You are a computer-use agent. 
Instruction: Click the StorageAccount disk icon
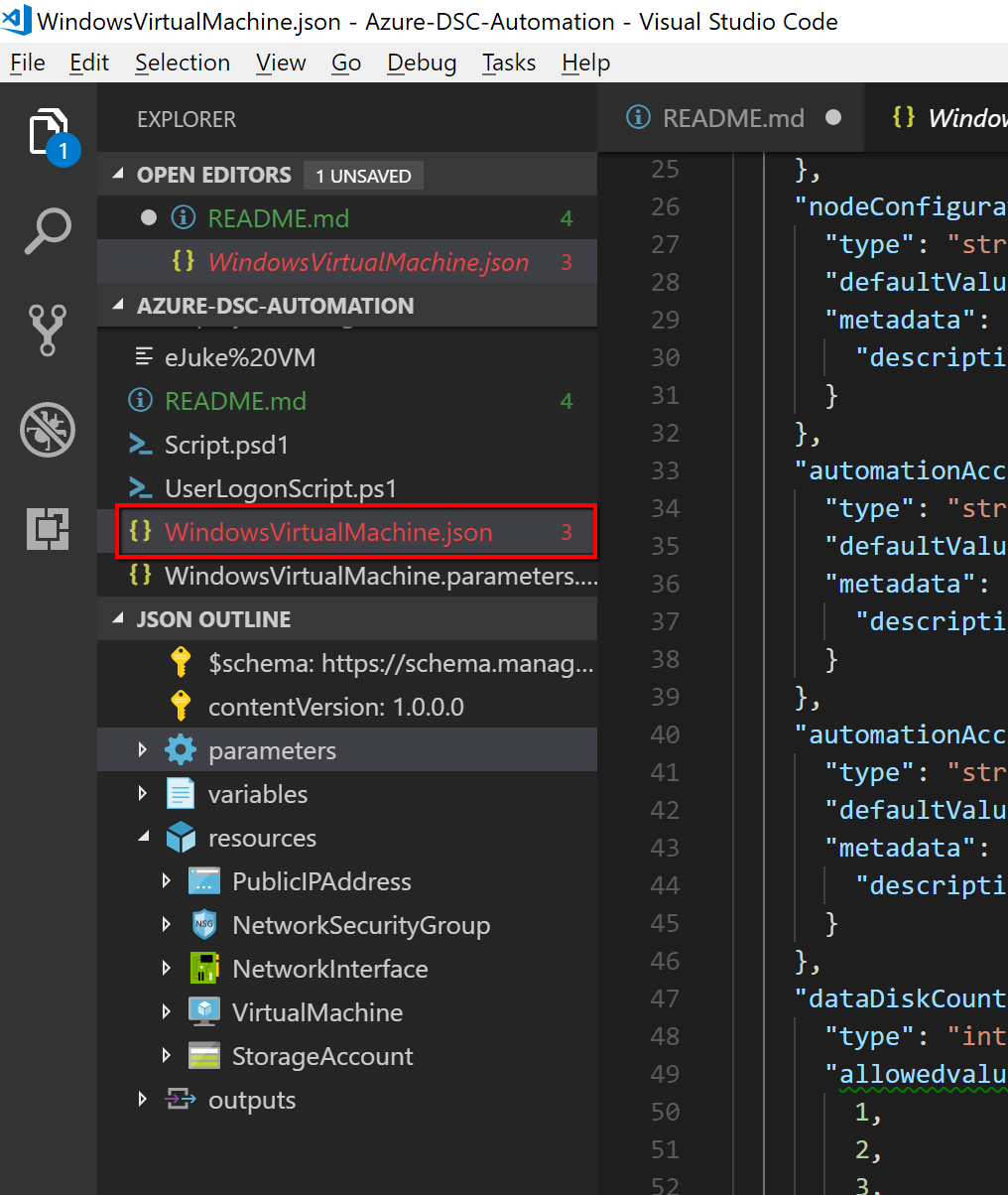click(204, 1055)
